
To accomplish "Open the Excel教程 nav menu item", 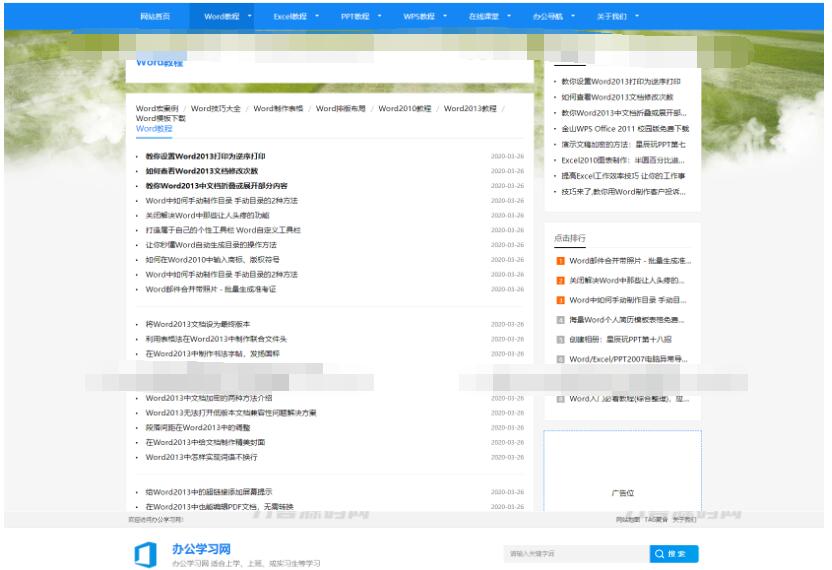I will click(290, 16).
